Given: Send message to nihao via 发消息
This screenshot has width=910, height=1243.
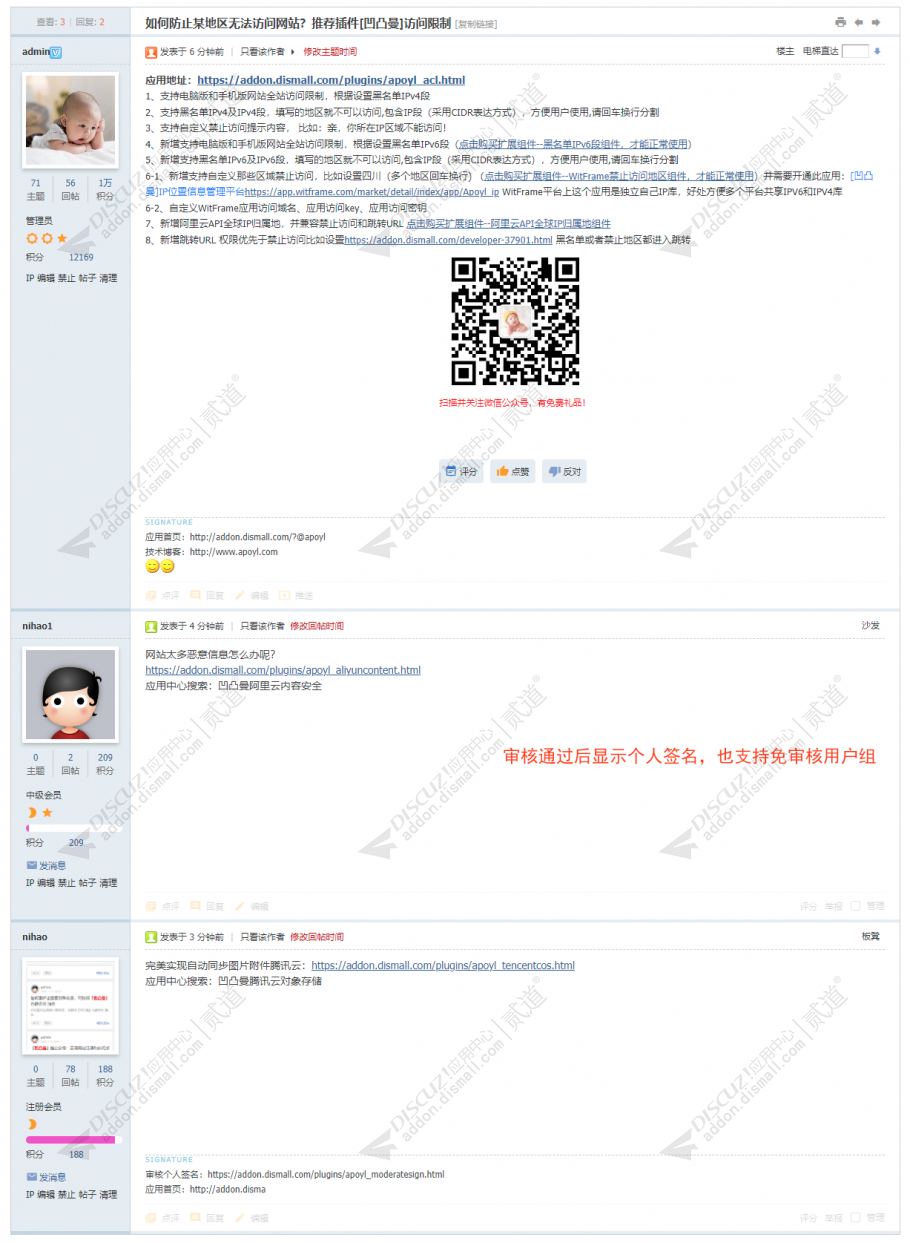Looking at the screenshot, I should pos(46,1177).
